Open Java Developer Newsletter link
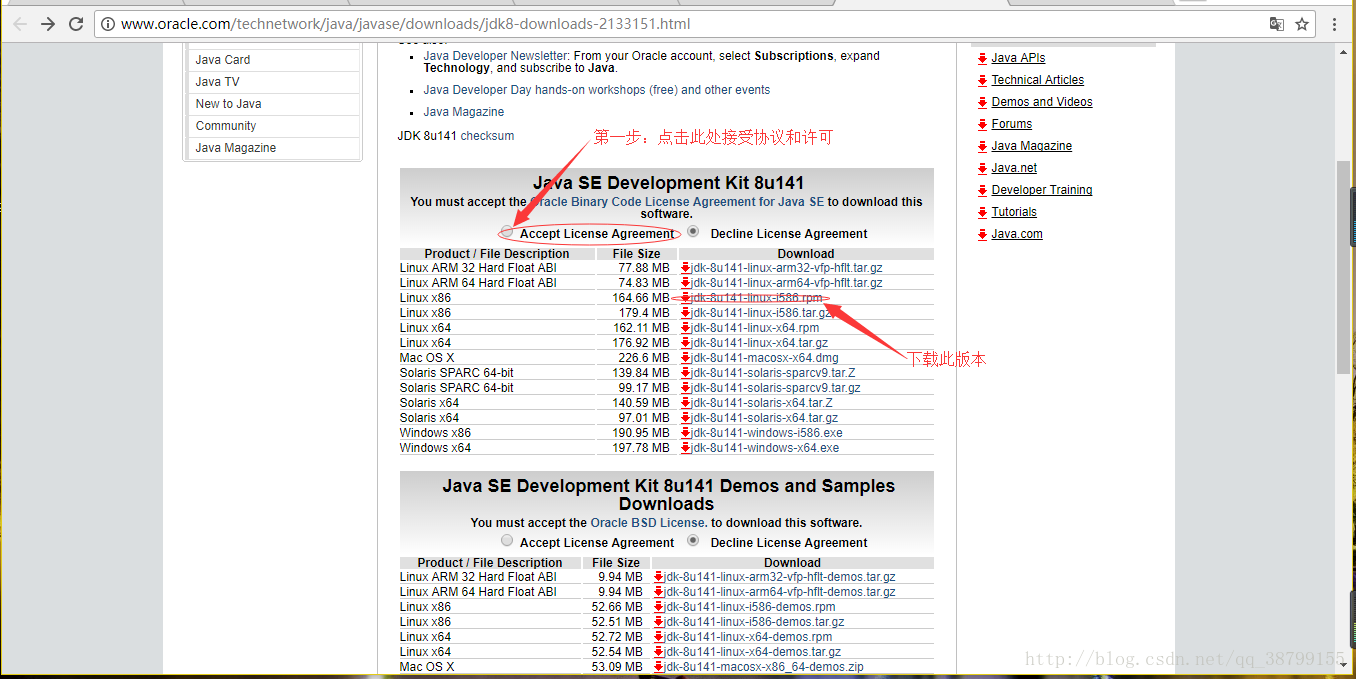The height and width of the screenshot is (679, 1356). click(495, 56)
